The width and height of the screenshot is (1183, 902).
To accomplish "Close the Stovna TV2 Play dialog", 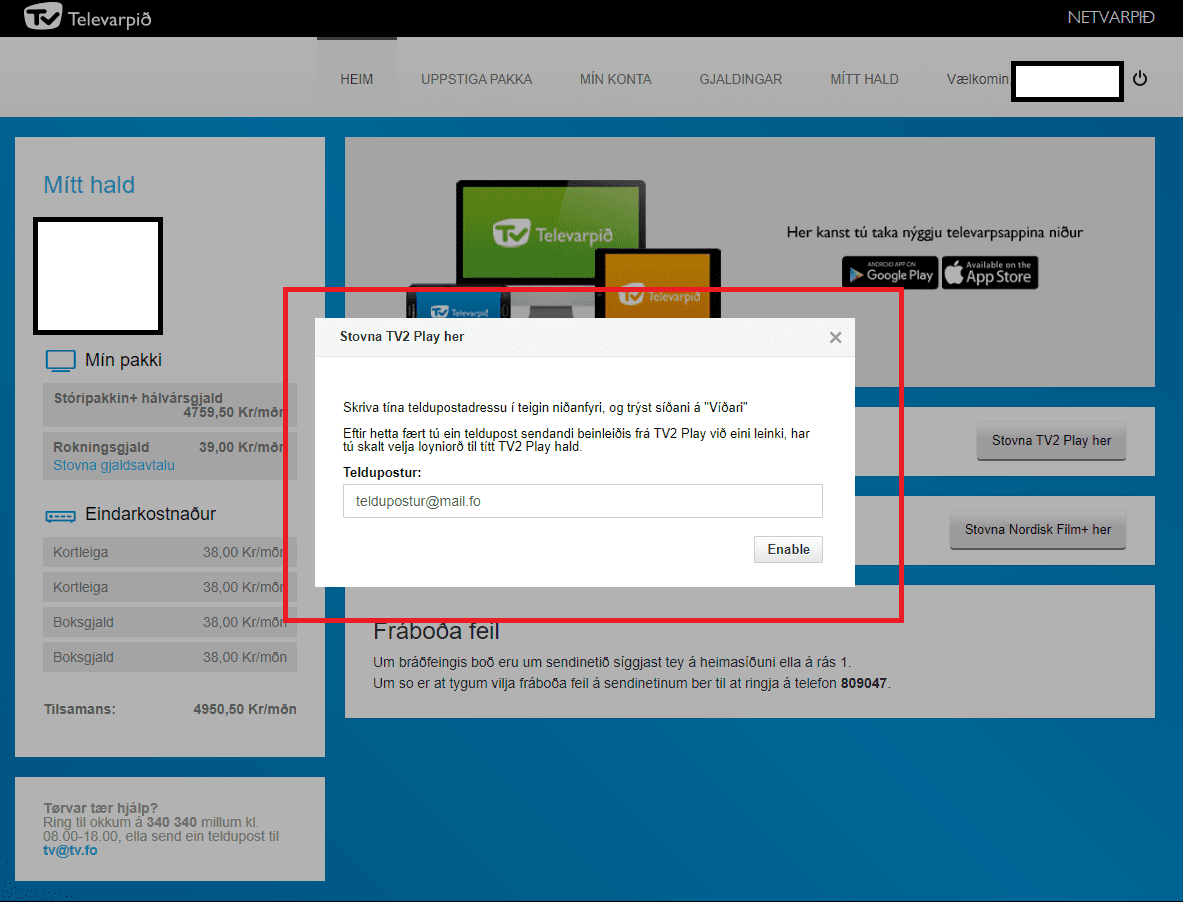I will [x=835, y=337].
